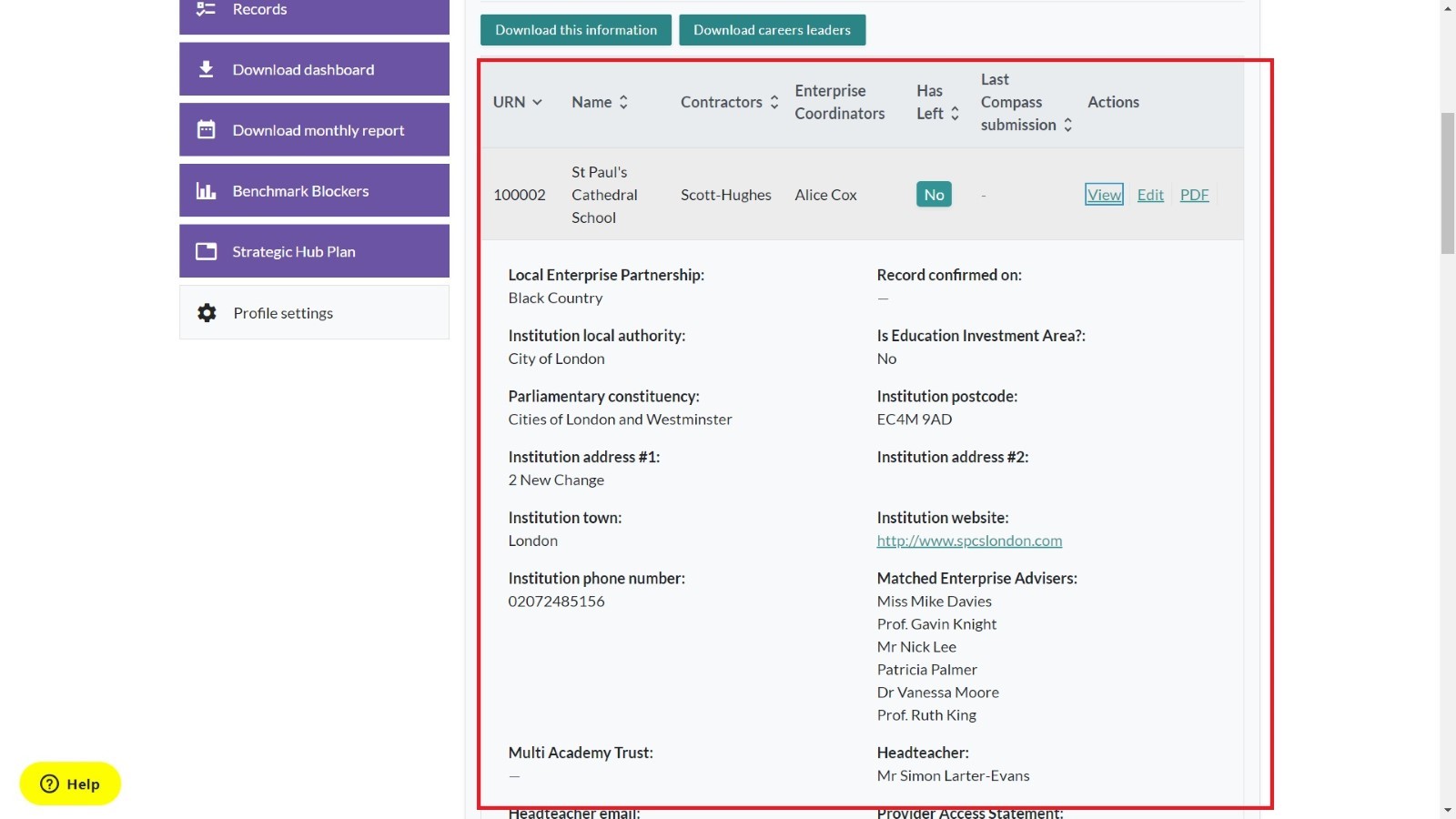Click Download this information button
The height and width of the screenshot is (819, 1456).
[x=576, y=30]
